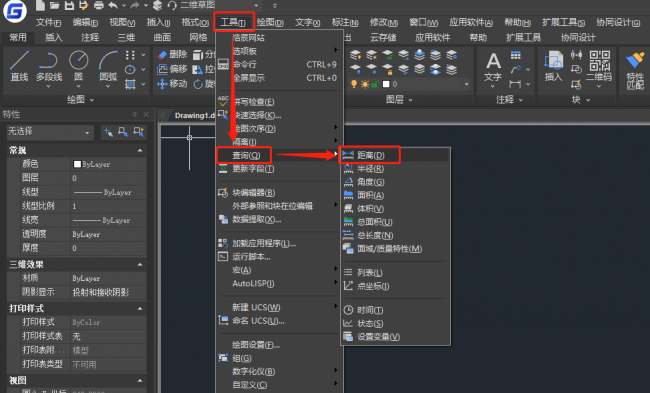
Task: Click the ByLayer 颜色 color swatch
Action: coord(77,164)
